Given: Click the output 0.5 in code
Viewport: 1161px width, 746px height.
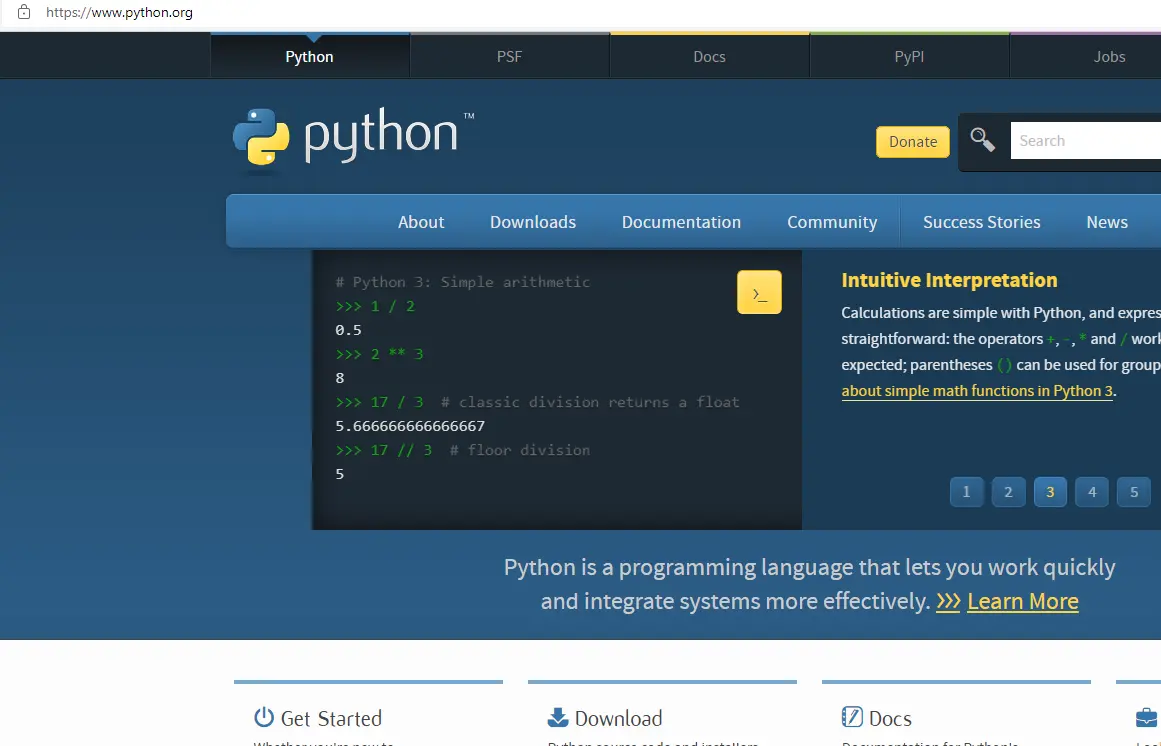Looking at the screenshot, I should coord(349,330).
